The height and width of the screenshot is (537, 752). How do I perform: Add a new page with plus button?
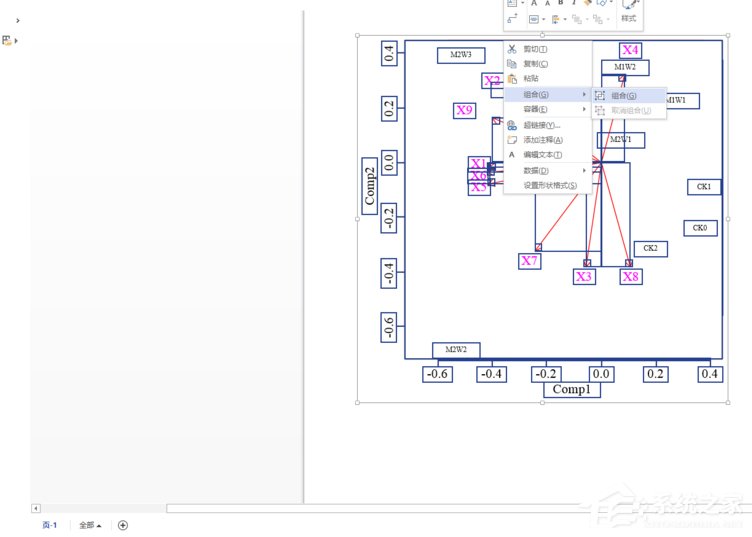pyautogui.click(x=123, y=525)
